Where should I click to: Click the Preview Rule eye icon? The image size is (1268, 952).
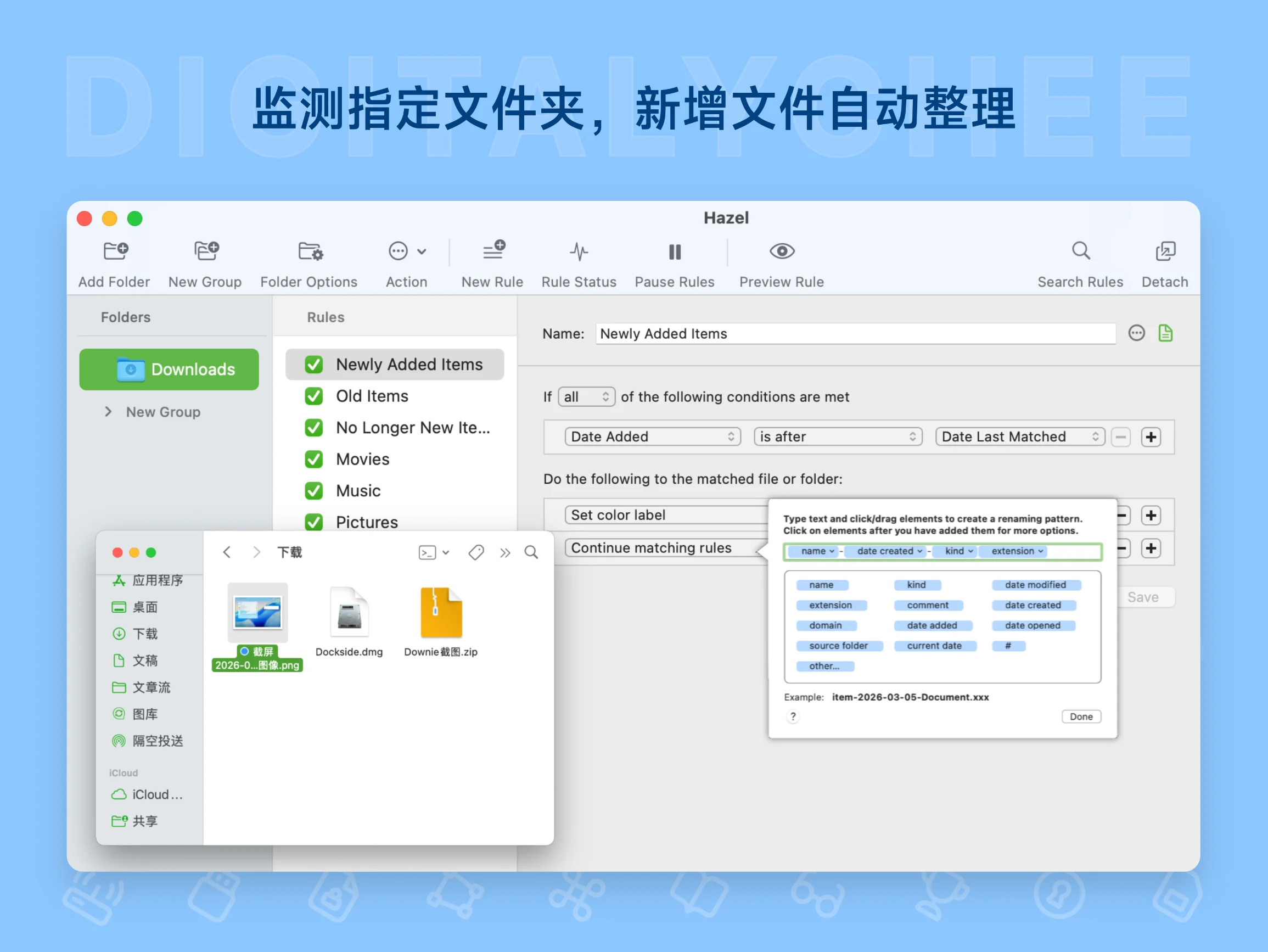click(782, 251)
